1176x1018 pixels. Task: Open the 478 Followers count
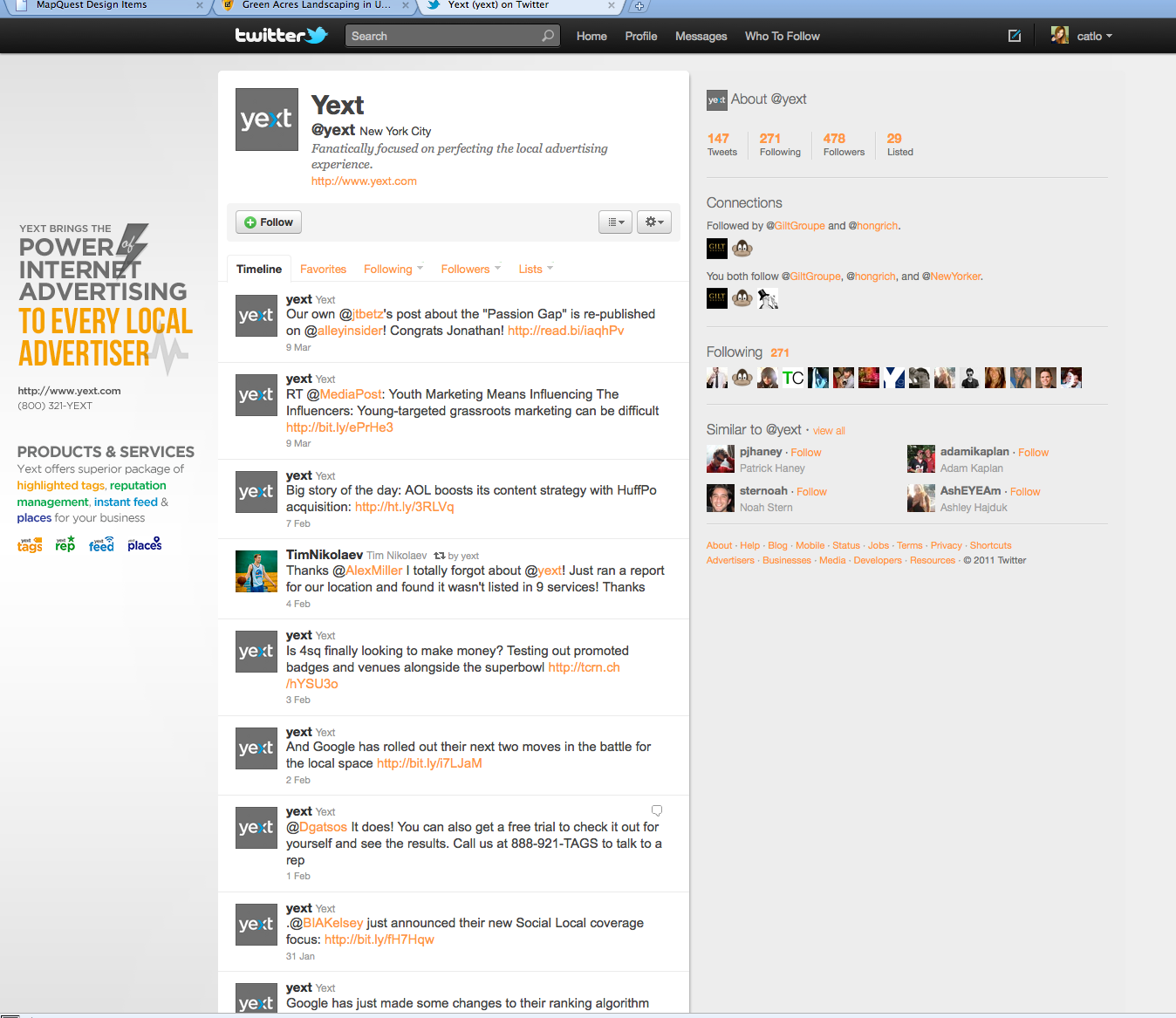[x=844, y=145]
